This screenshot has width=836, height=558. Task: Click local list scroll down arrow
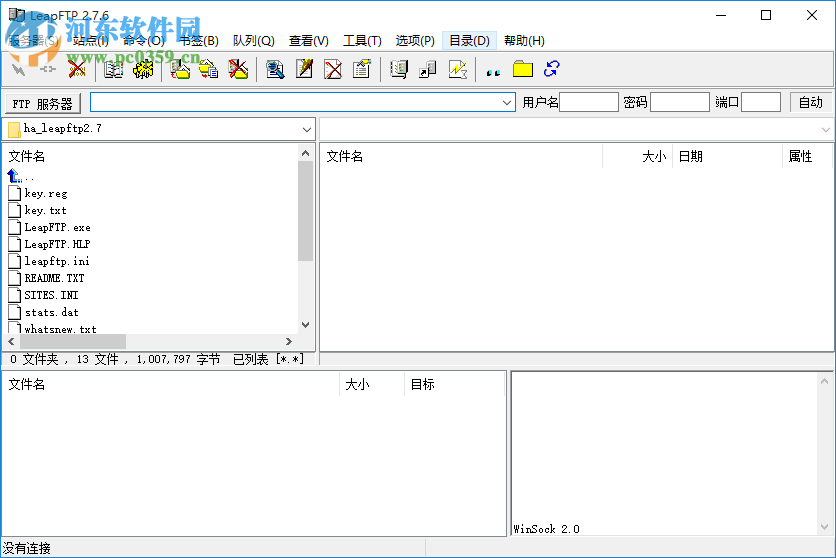[x=306, y=325]
